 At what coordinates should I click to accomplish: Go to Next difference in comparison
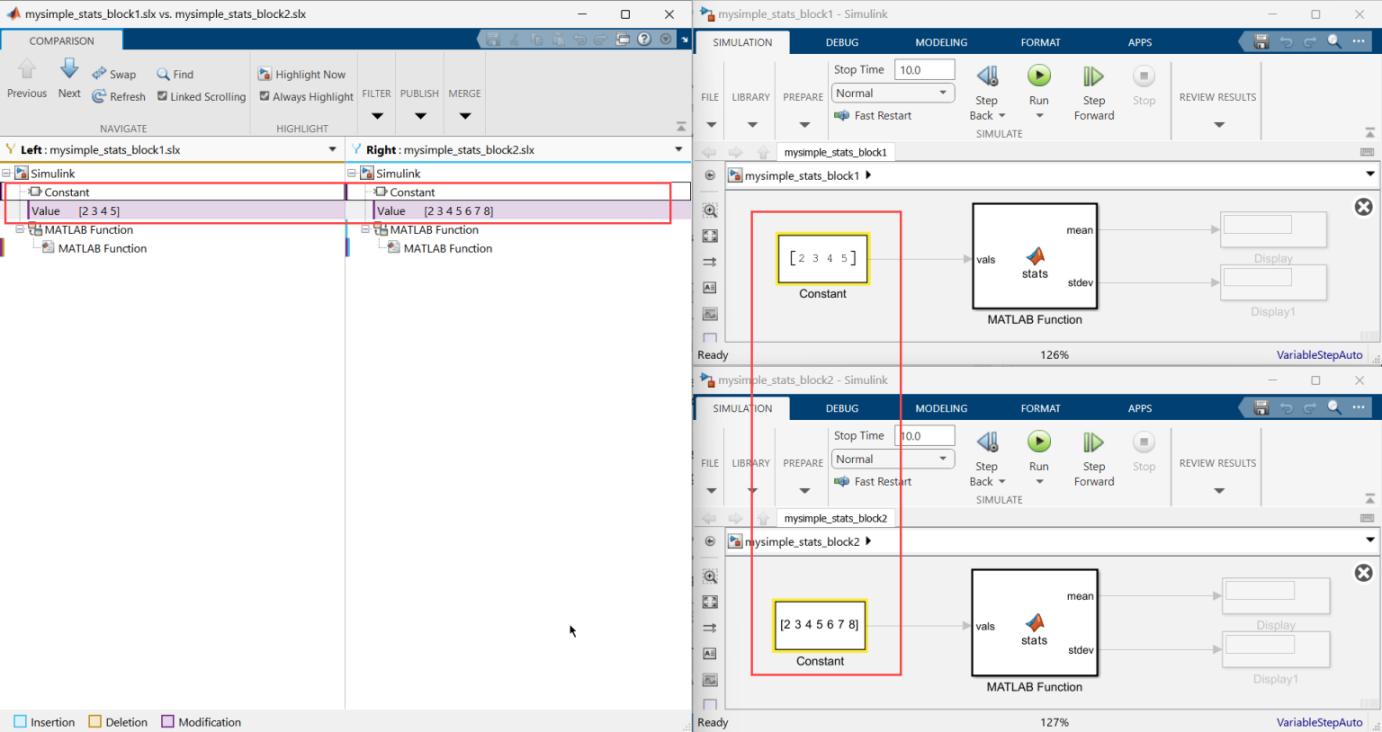(x=69, y=78)
